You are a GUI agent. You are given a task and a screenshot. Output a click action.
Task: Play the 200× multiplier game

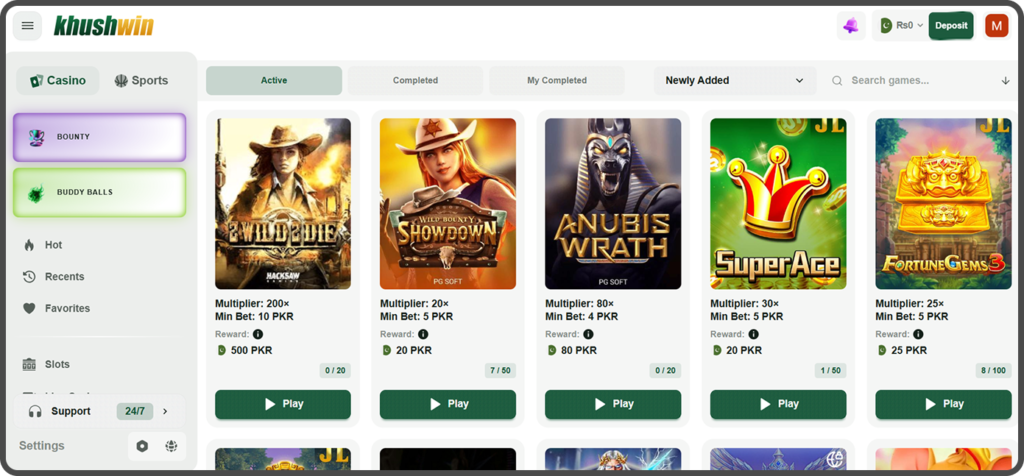pyautogui.click(x=283, y=404)
